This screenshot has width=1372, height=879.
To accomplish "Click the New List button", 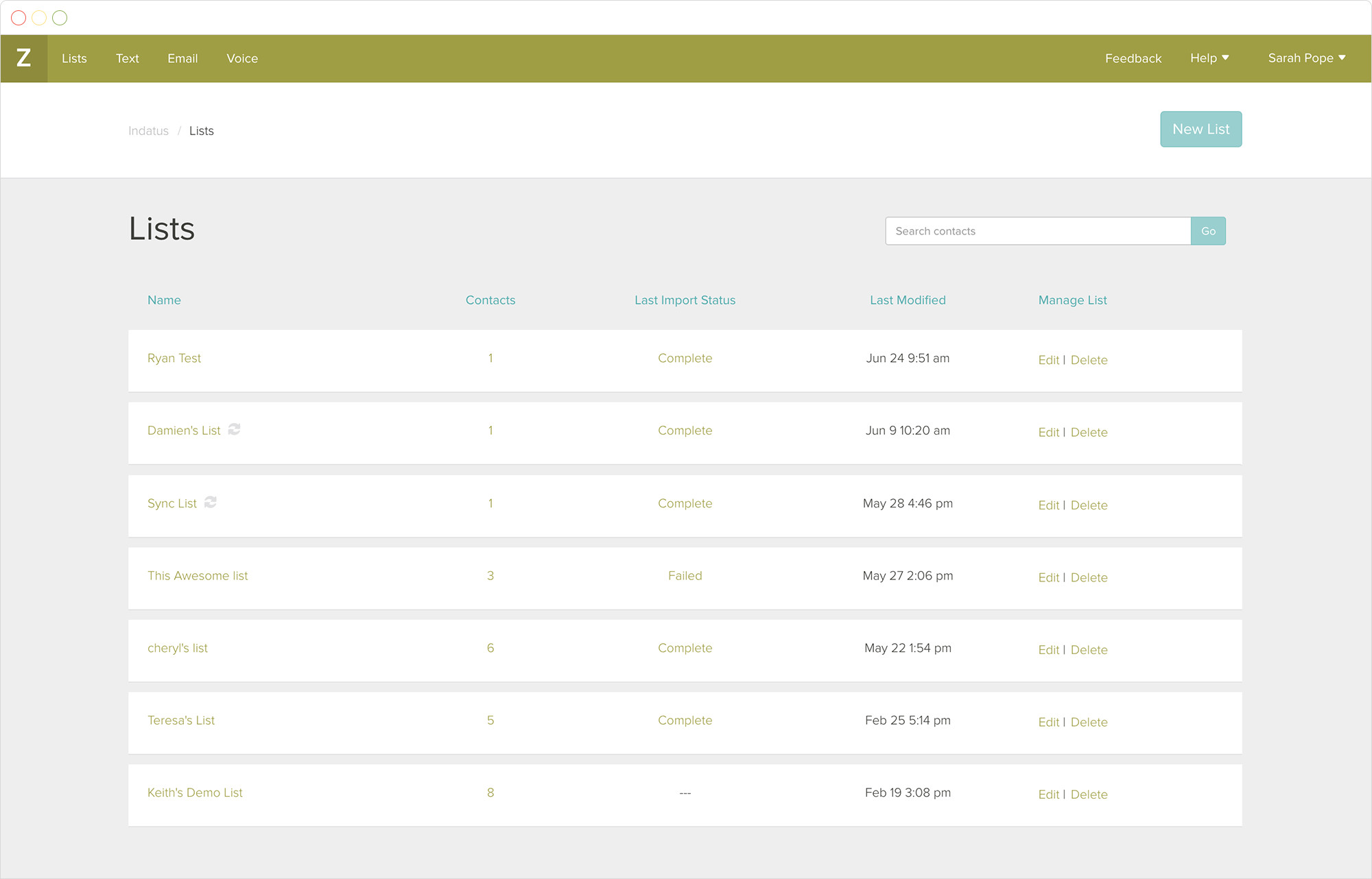I will click(1201, 129).
